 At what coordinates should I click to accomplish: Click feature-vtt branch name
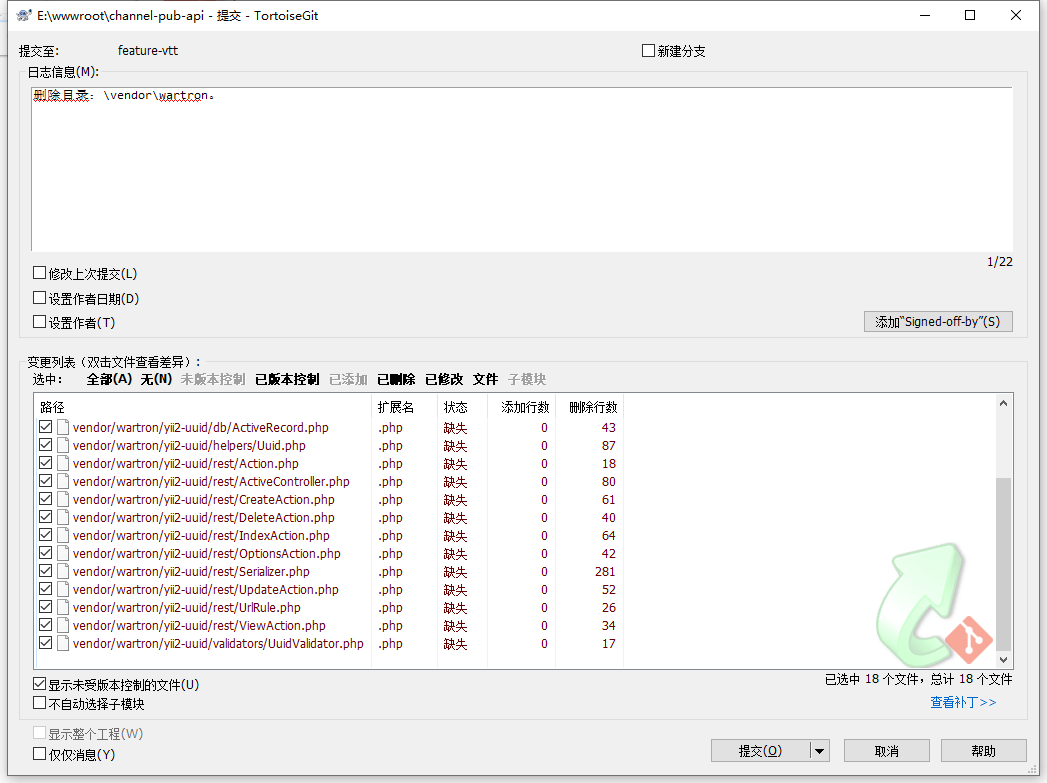[x=148, y=51]
